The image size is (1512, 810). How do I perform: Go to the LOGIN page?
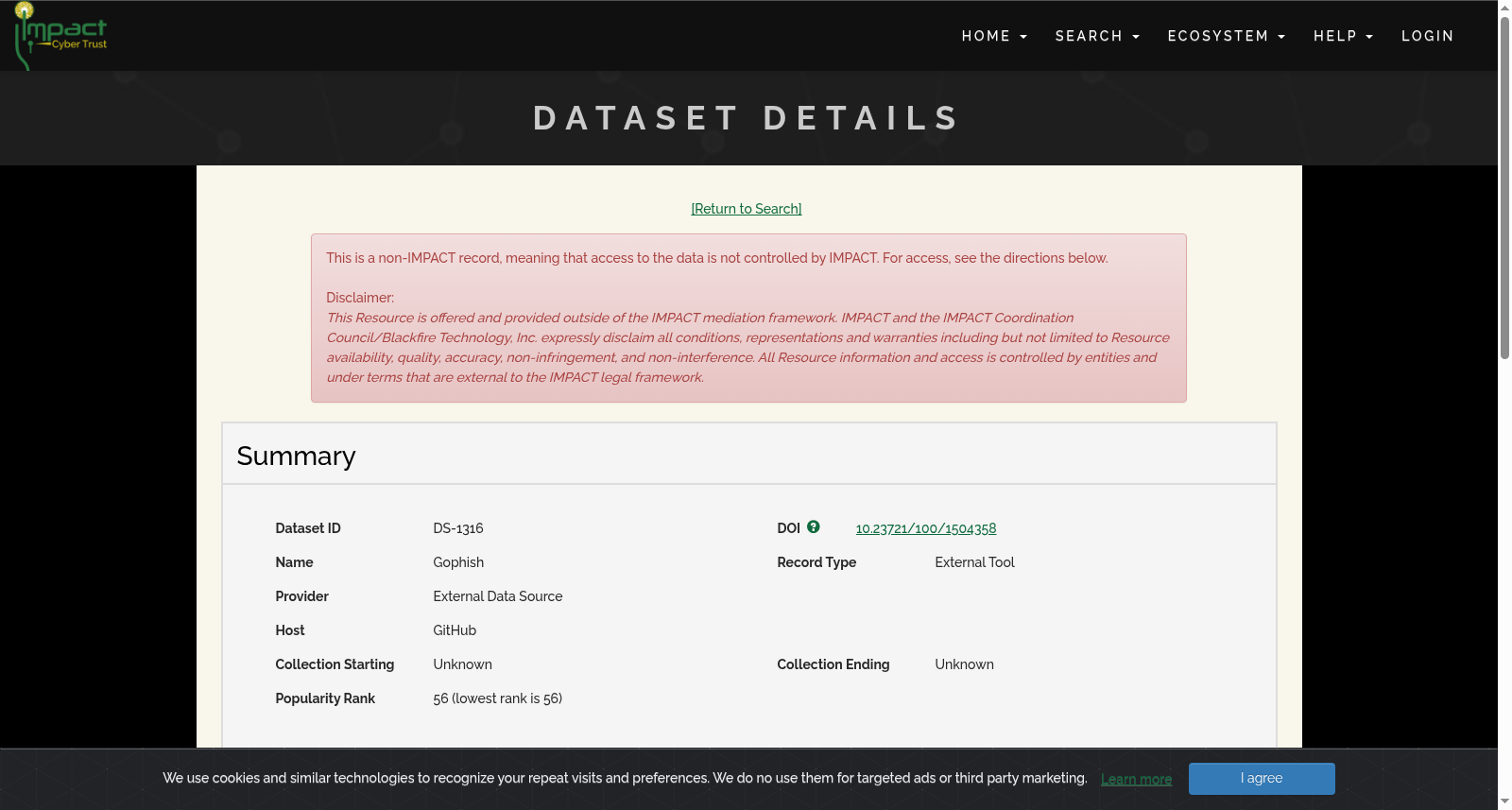[x=1427, y=36]
